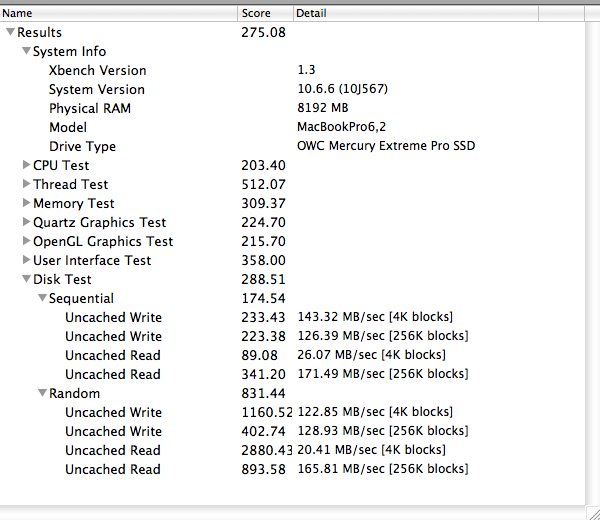Click the CPU Test score 203.40
Screen dimensions: 600x520
[x=263, y=165]
